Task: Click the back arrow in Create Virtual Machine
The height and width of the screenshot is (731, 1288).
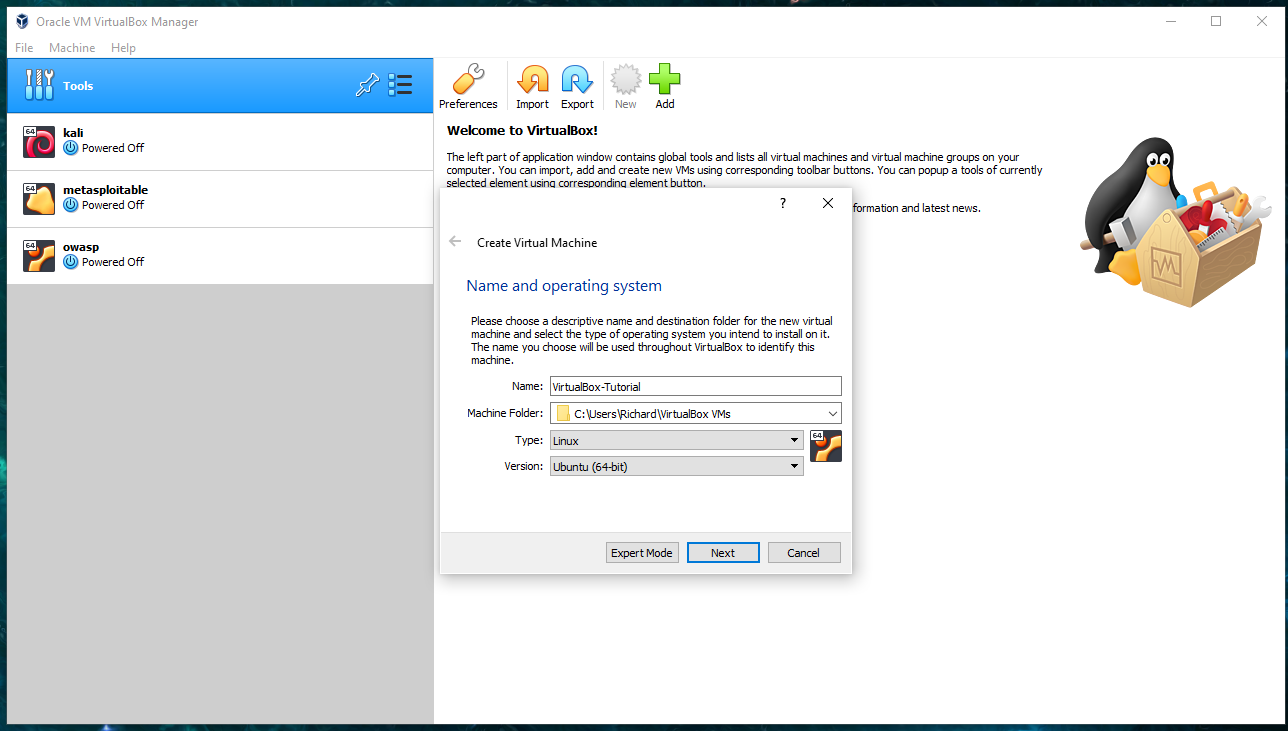Action: click(456, 242)
